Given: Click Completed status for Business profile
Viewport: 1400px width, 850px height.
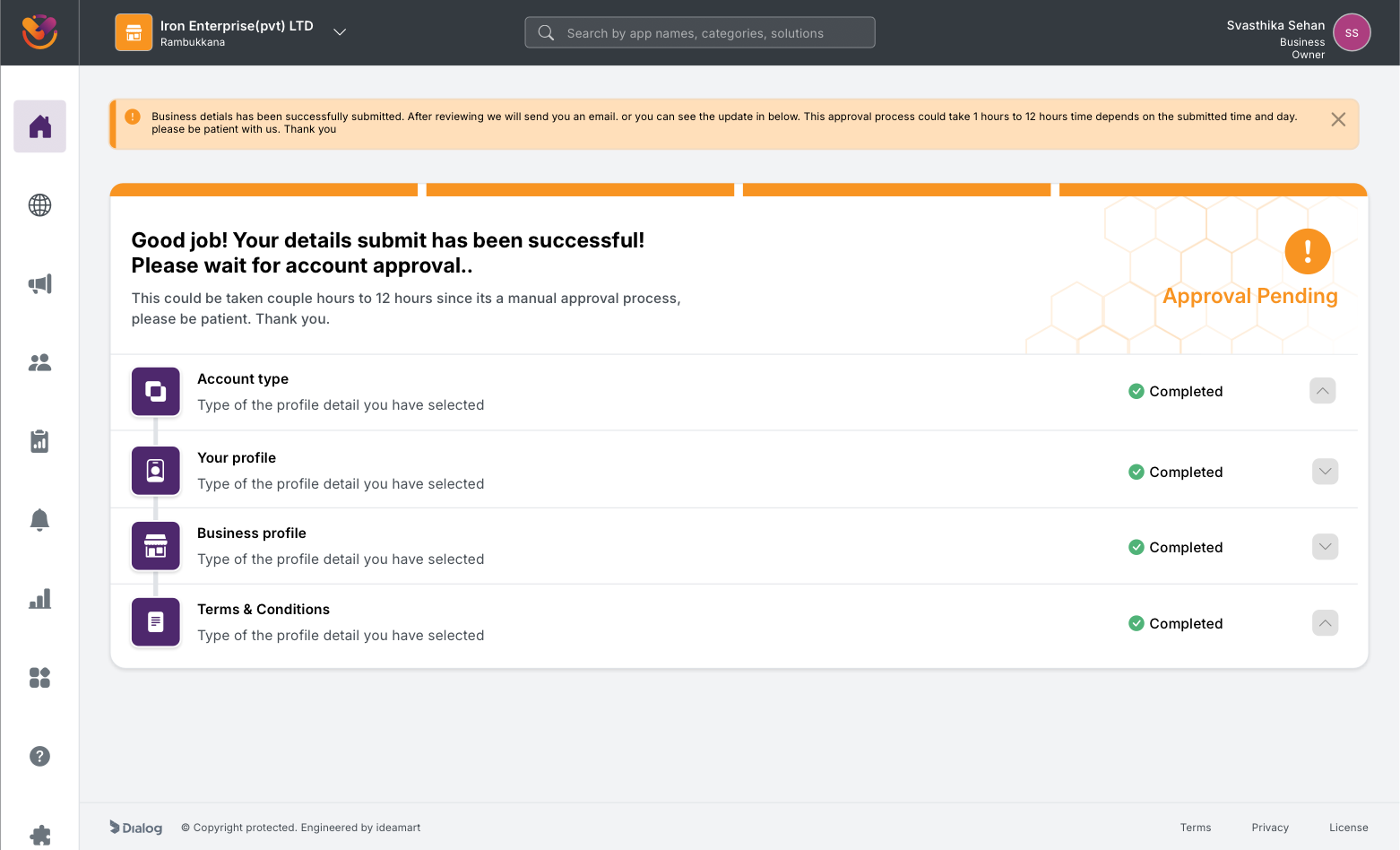Looking at the screenshot, I should coord(1186,547).
